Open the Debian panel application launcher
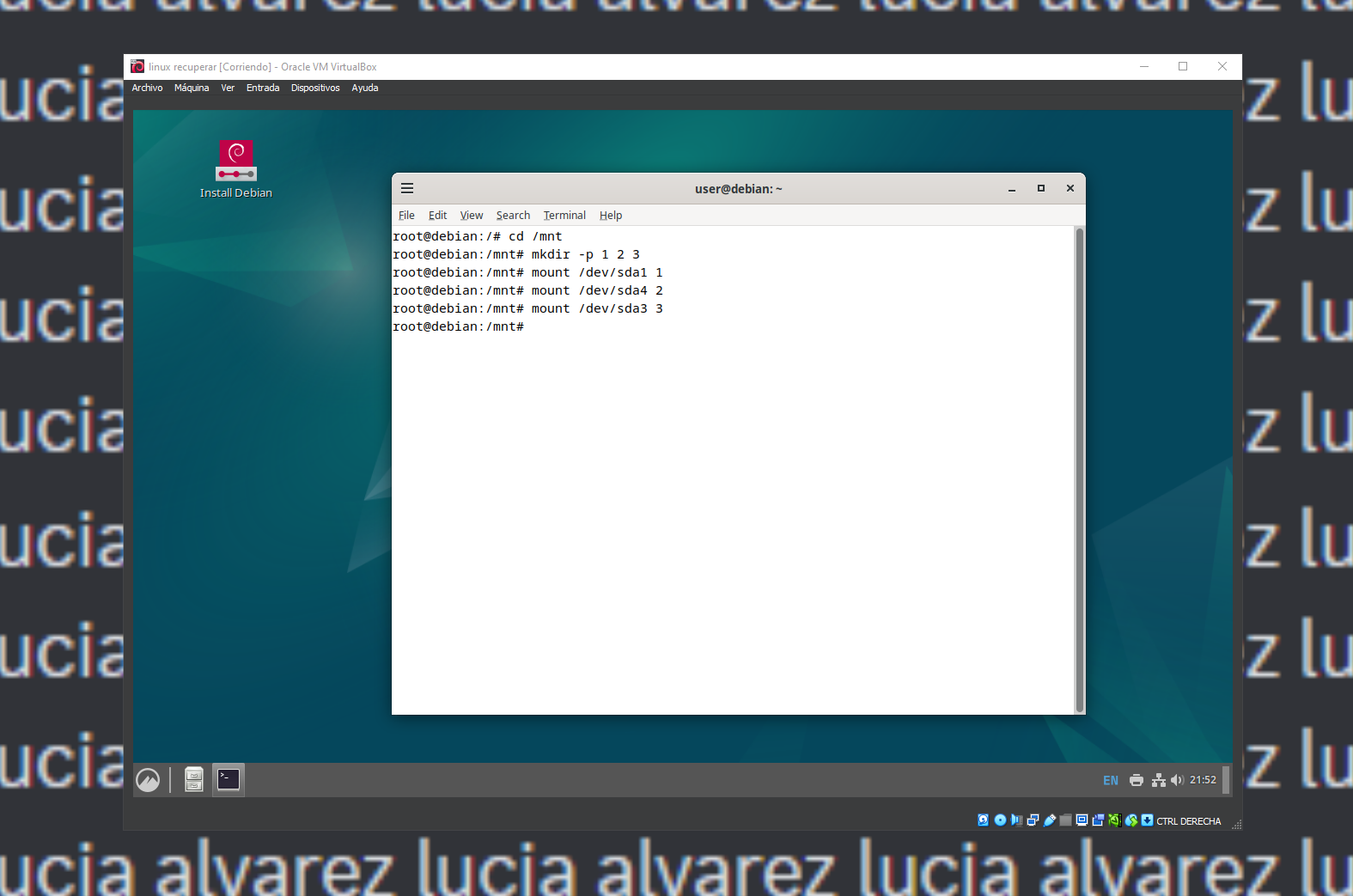 pyautogui.click(x=148, y=780)
